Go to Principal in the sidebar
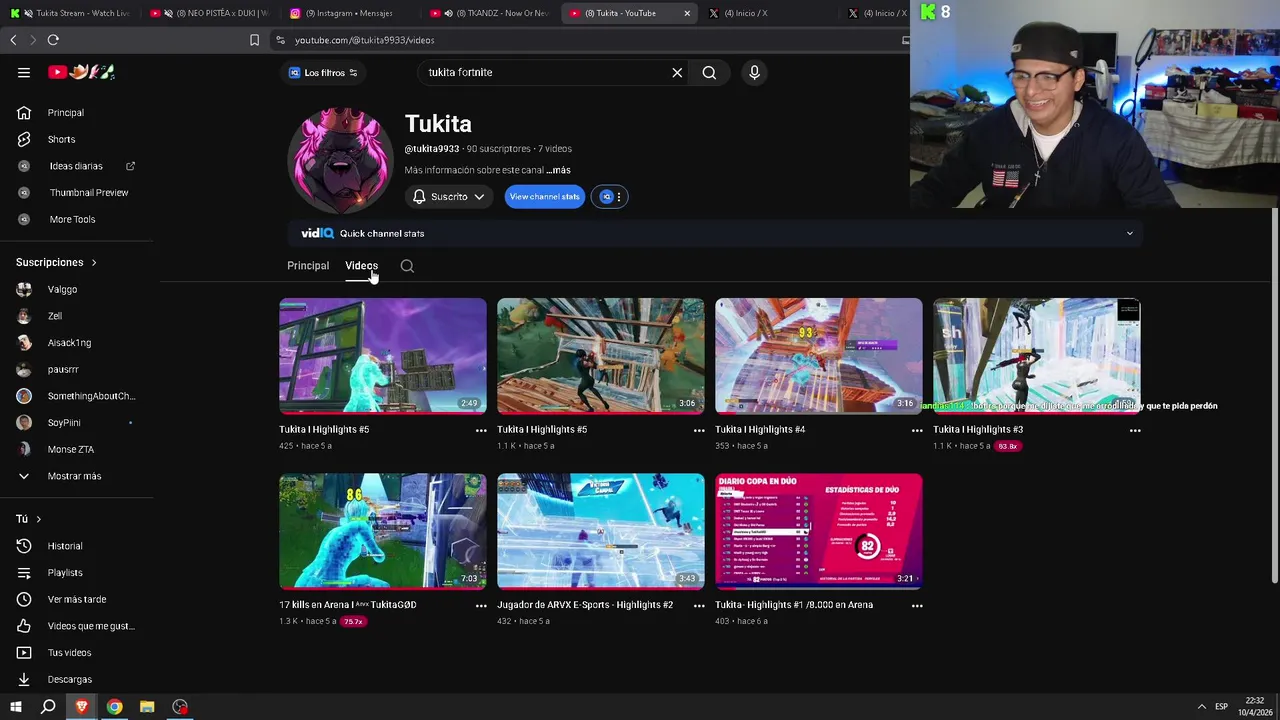 click(66, 113)
